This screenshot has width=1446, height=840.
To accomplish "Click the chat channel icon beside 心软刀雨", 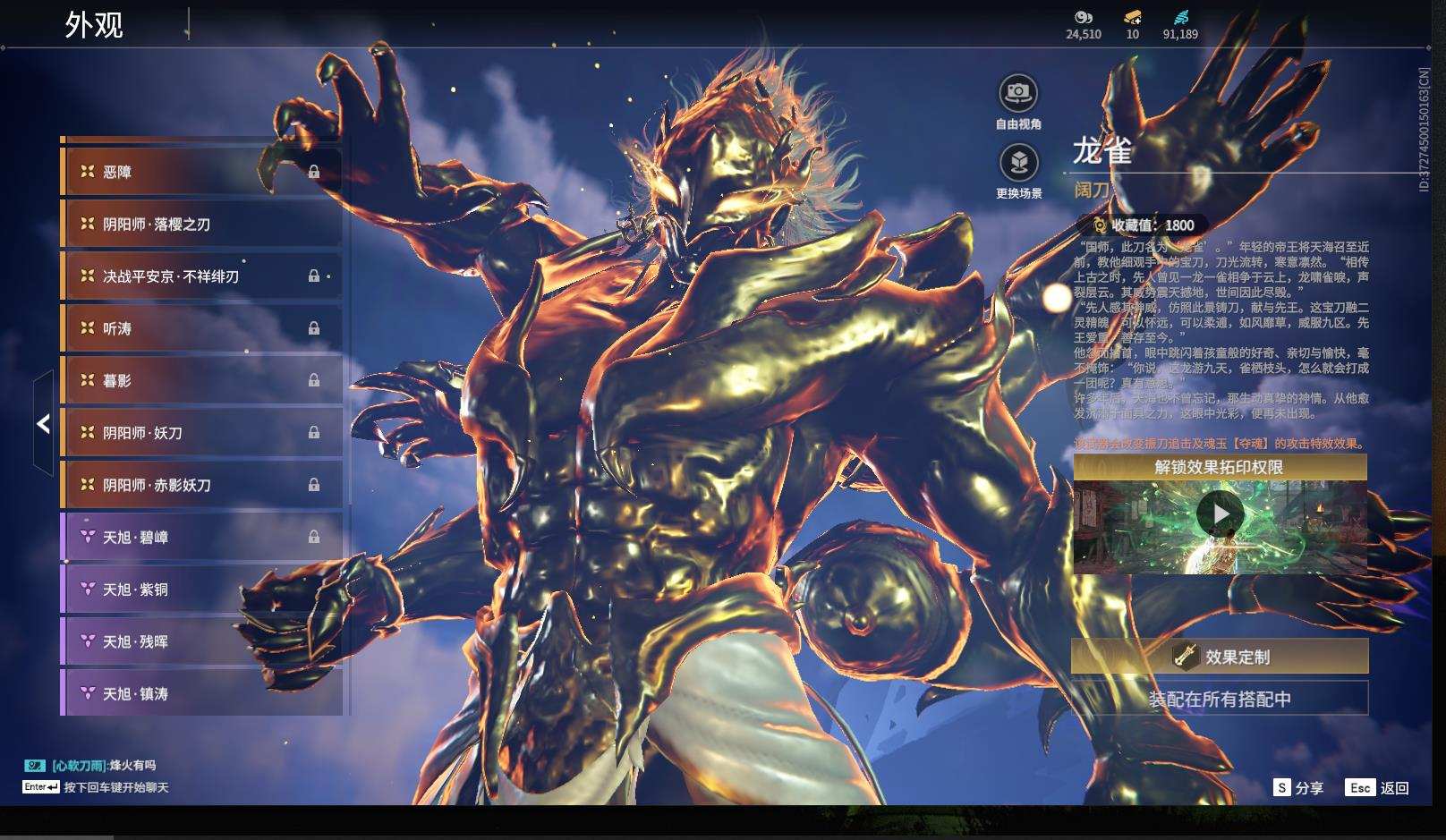I will point(35,765).
